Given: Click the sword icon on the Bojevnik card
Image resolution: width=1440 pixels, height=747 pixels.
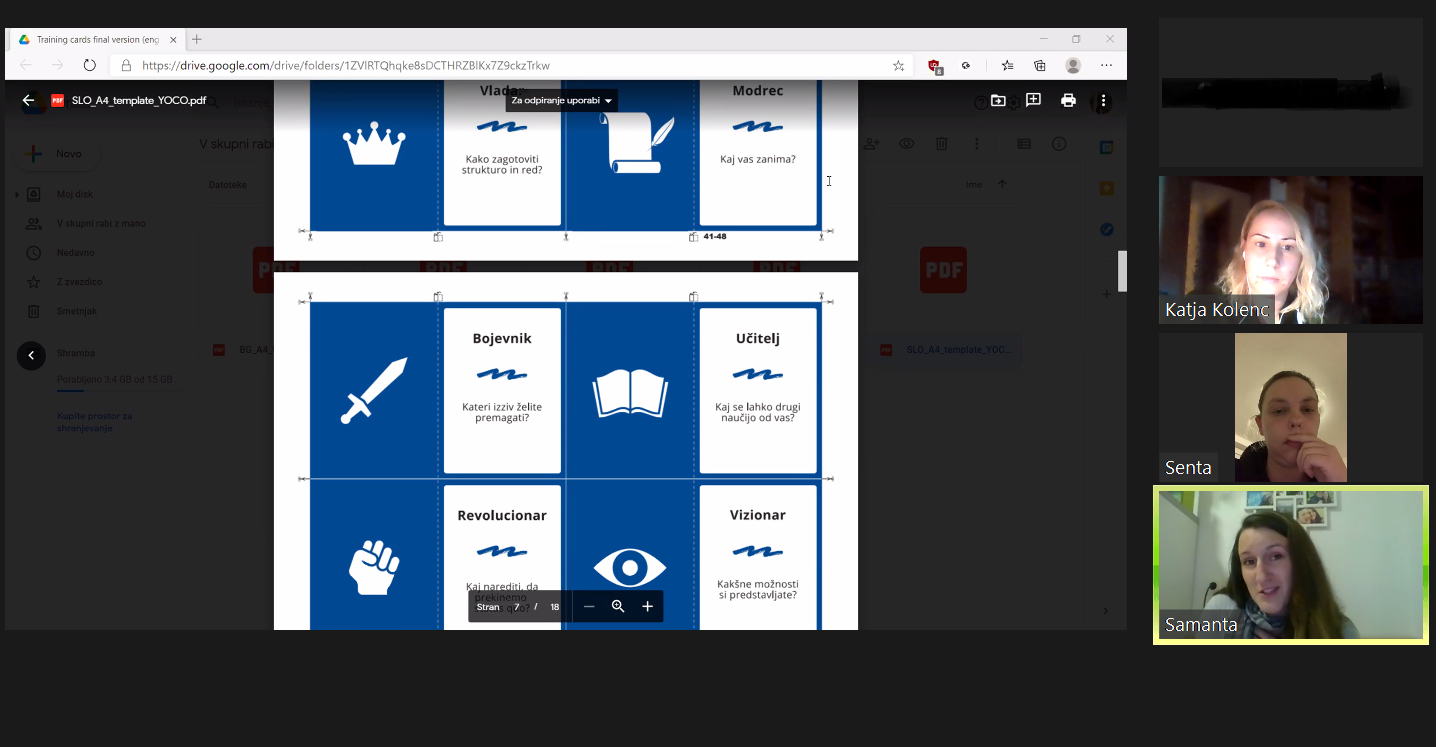Looking at the screenshot, I should [374, 390].
